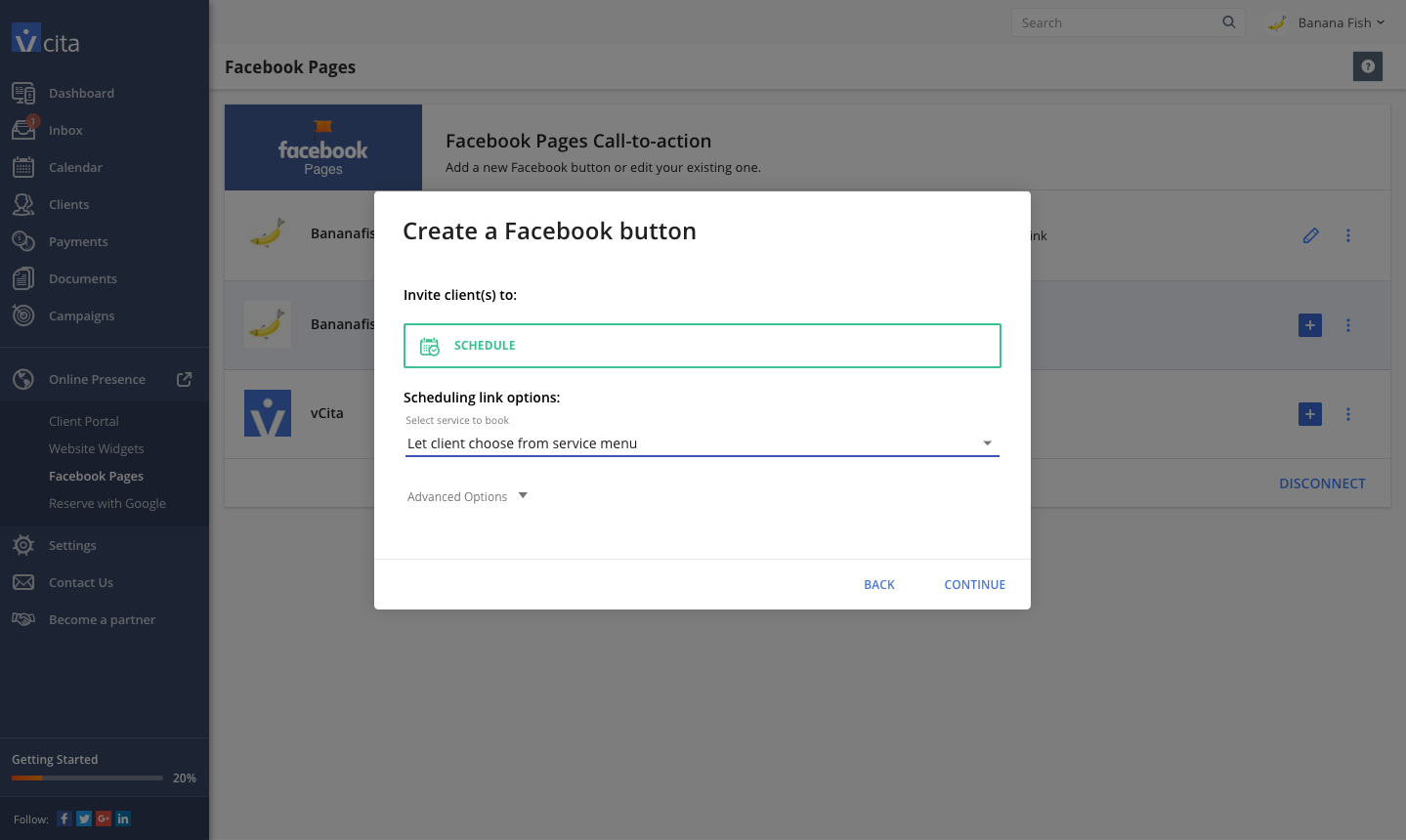Add button for vCita page (plus)
The image size is (1406, 840).
coord(1310,414)
